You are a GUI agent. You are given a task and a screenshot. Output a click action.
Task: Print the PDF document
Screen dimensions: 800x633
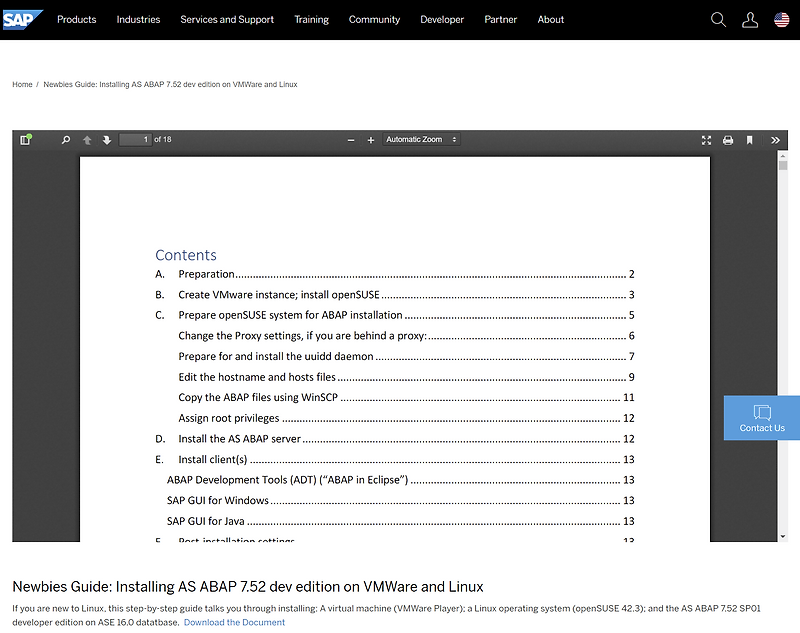click(729, 139)
